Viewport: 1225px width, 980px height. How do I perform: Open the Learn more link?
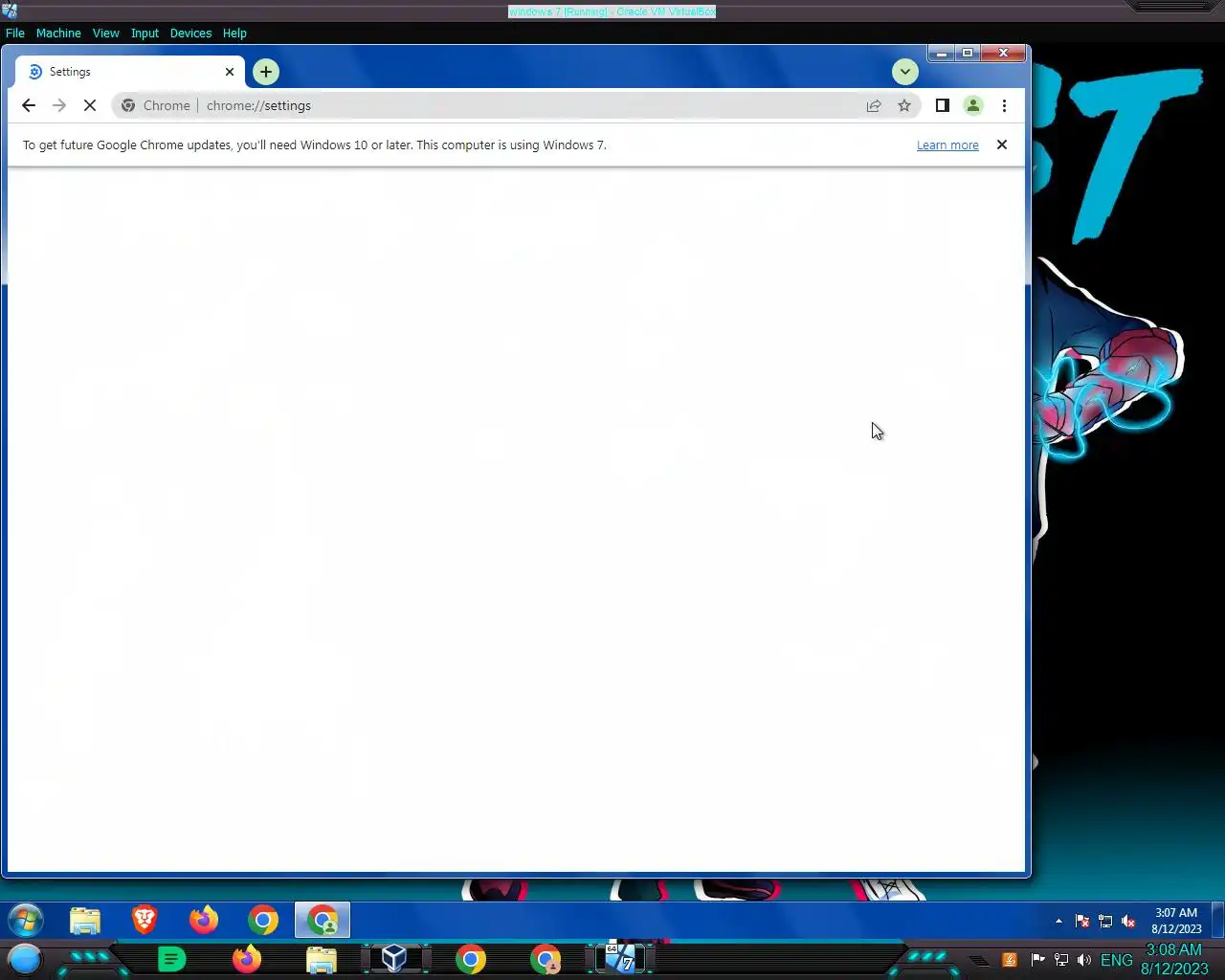947,145
